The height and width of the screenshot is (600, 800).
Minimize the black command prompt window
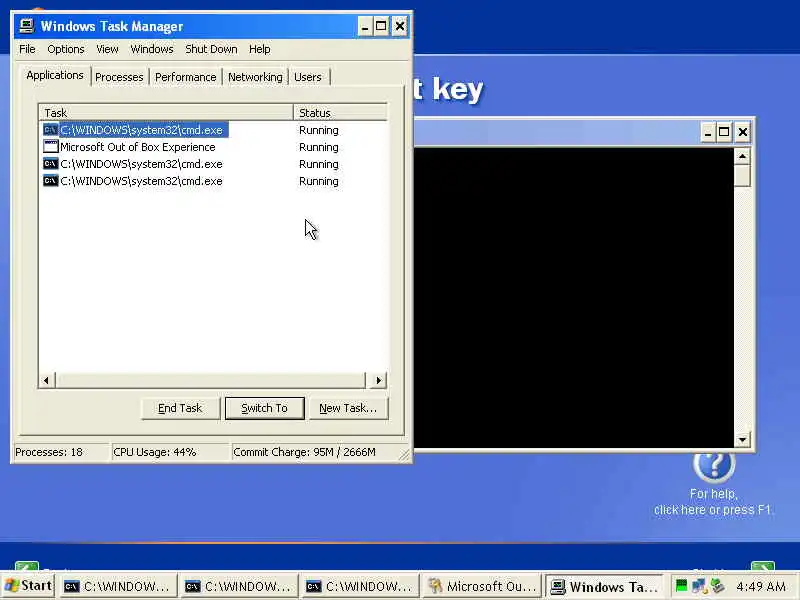coord(707,133)
